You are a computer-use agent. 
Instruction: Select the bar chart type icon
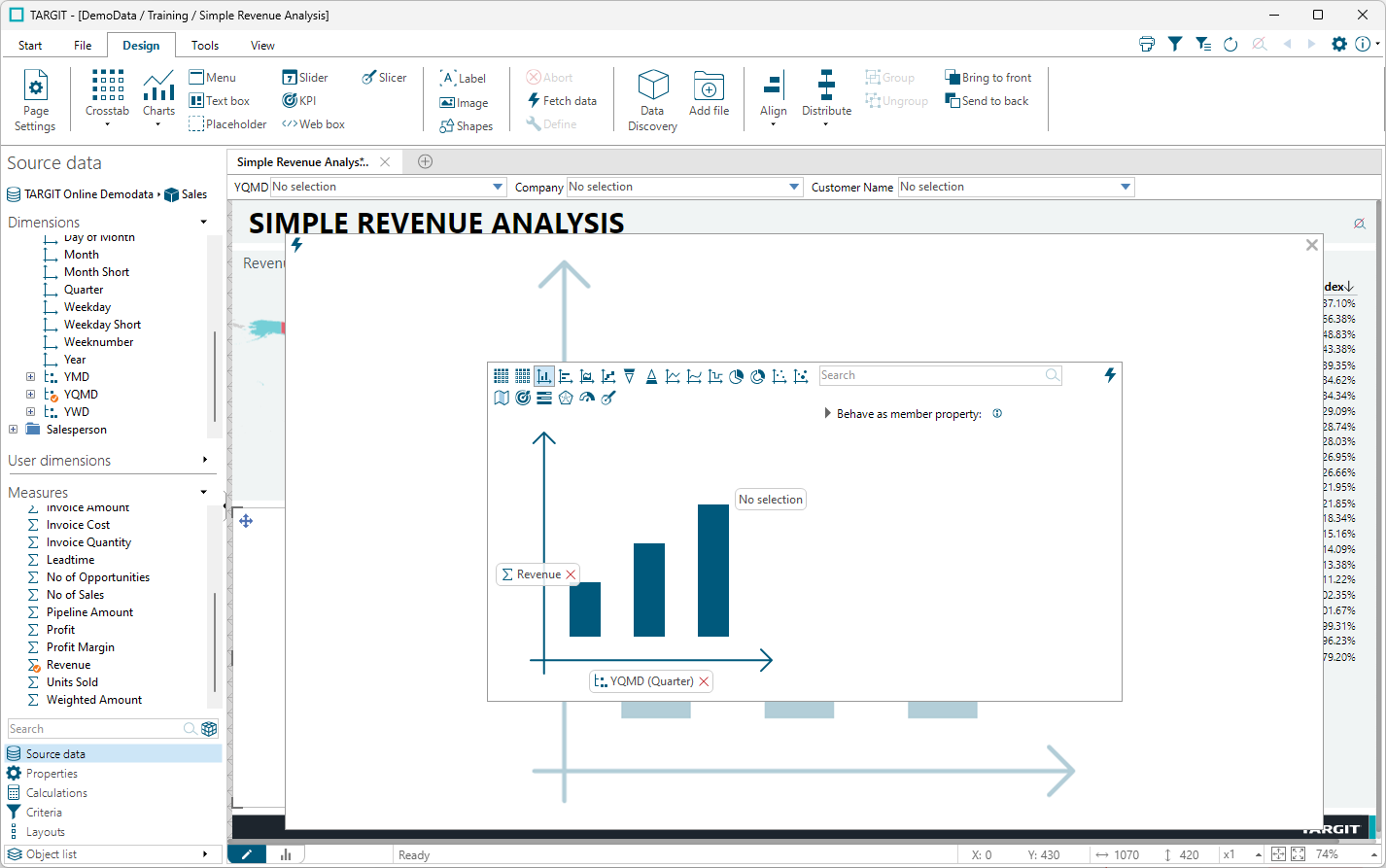[x=544, y=376]
